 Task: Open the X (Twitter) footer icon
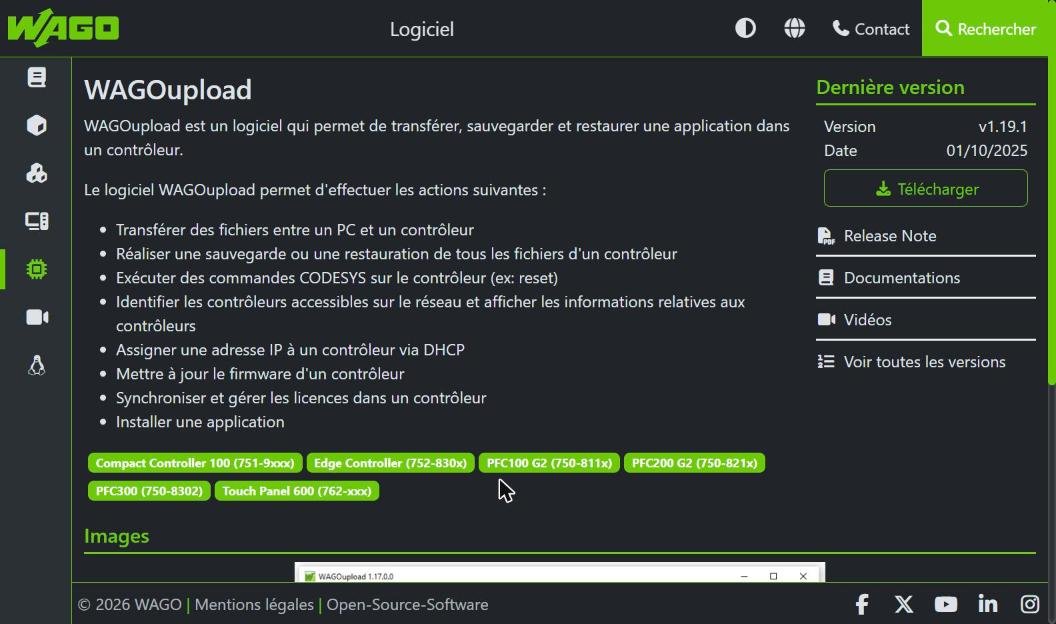tap(904, 604)
